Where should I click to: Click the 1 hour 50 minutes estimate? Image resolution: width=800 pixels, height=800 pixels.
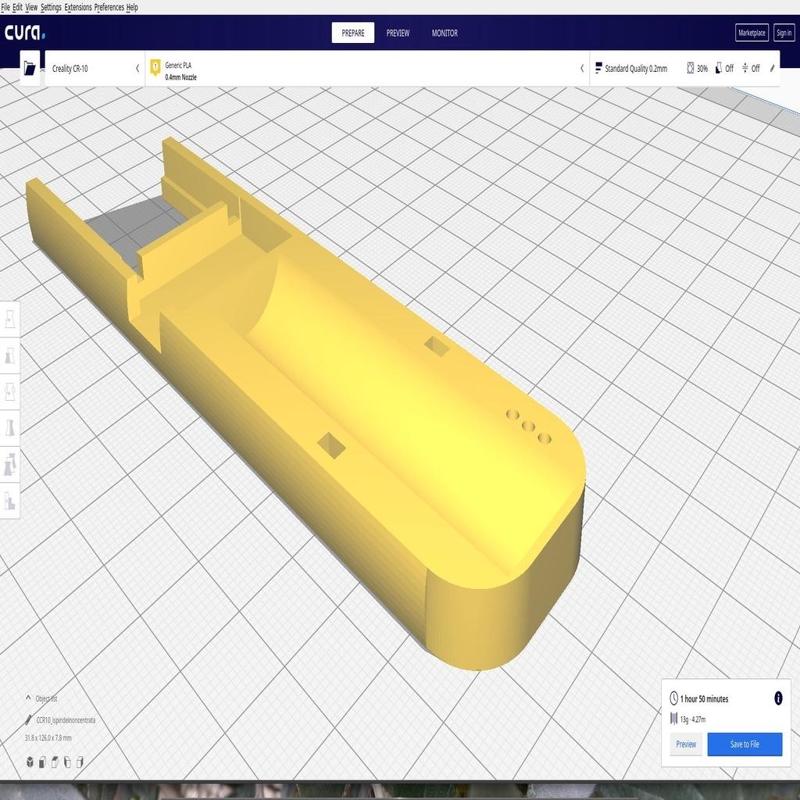tap(704, 698)
